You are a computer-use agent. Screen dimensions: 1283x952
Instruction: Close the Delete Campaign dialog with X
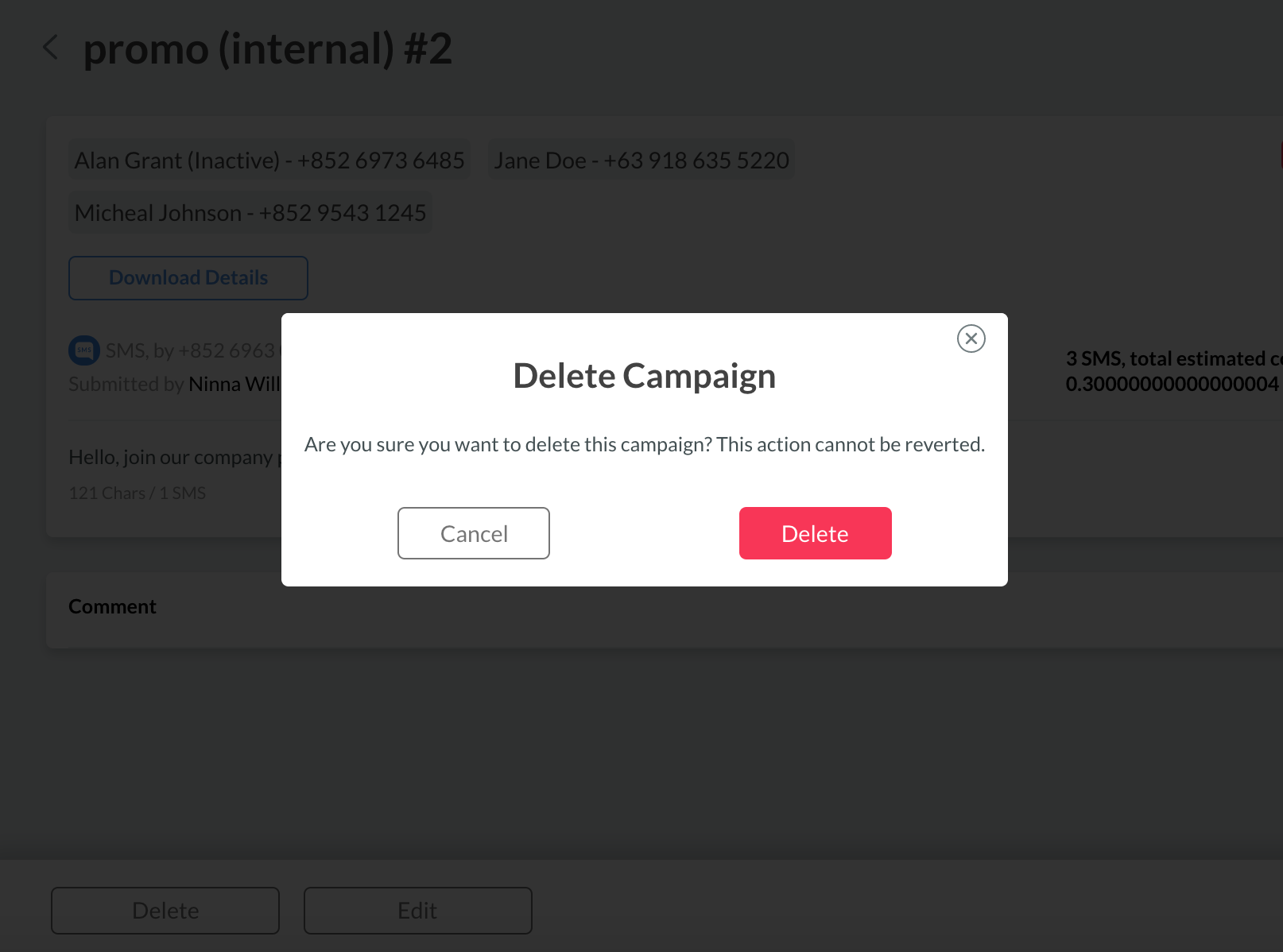pyautogui.click(x=971, y=339)
